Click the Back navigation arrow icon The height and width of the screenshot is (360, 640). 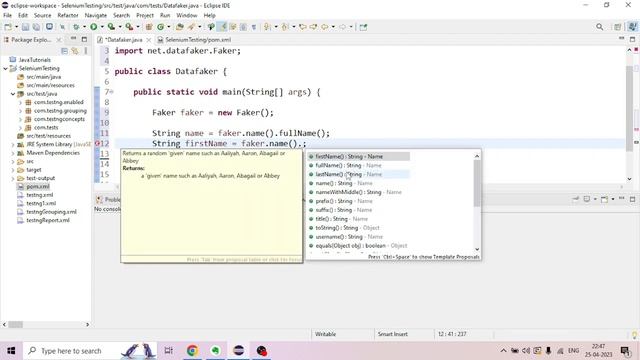pos(324,27)
